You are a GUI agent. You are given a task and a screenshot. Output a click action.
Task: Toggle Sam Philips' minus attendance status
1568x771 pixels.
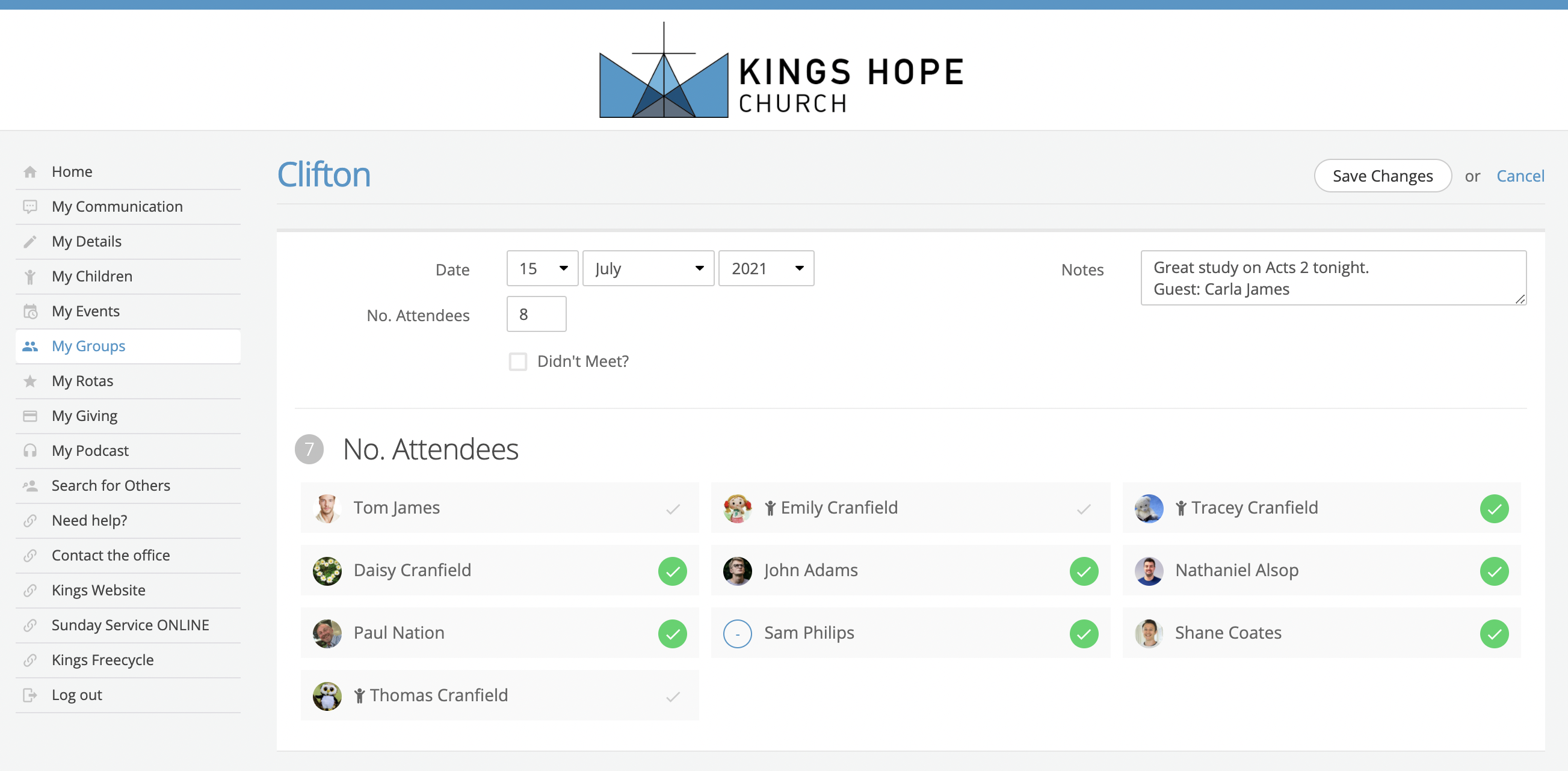738,633
